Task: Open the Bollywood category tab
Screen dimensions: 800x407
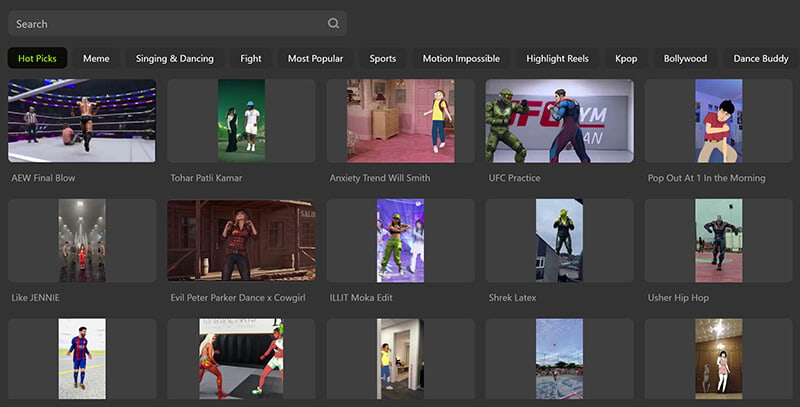Action: (x=685, y=59)
